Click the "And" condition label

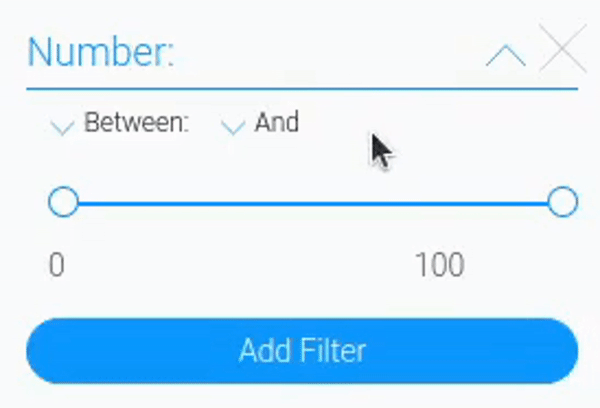pos(277,123)
